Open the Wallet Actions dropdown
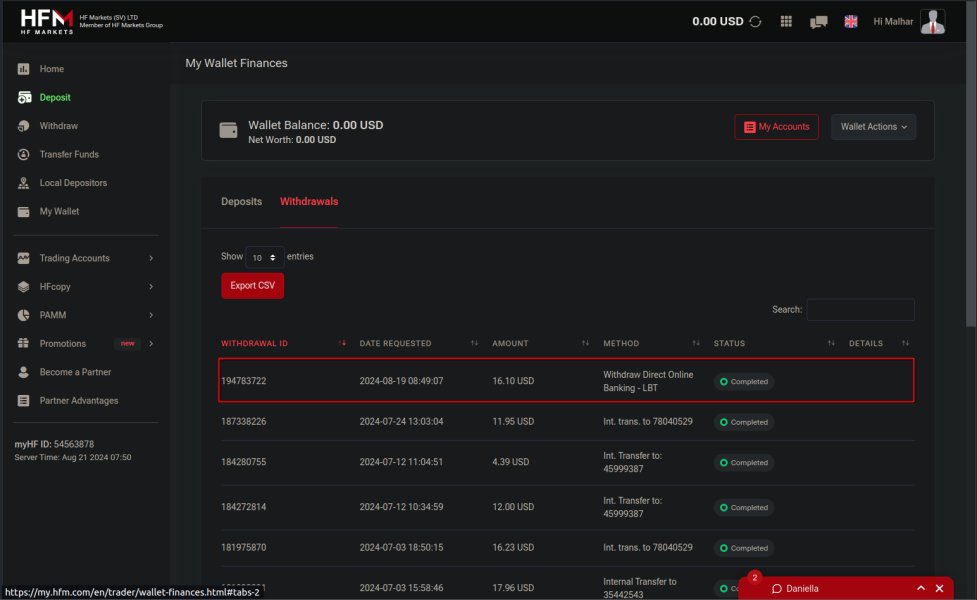This screenshot has height=600, width=977. [x=873, y=127]
